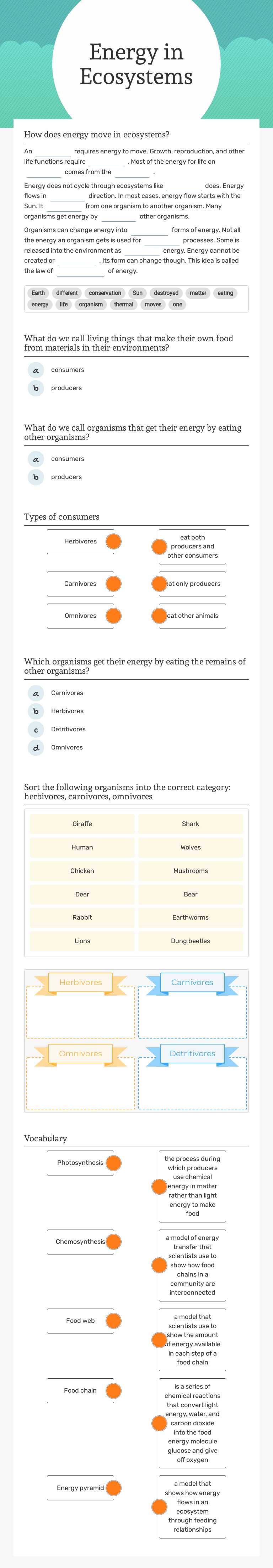Click the first fill-in blank field
Viewport: 273px width, 1568px height.
(54, 151)
